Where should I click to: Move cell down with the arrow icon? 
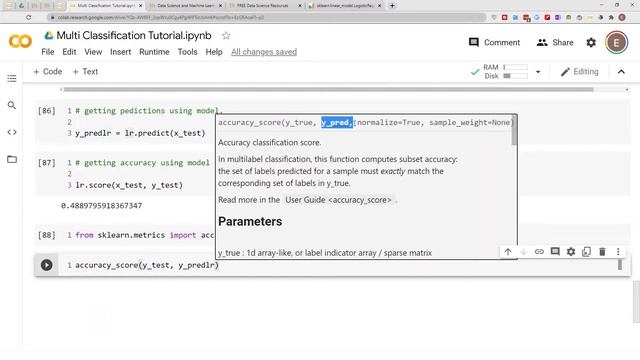coord(523,252)
